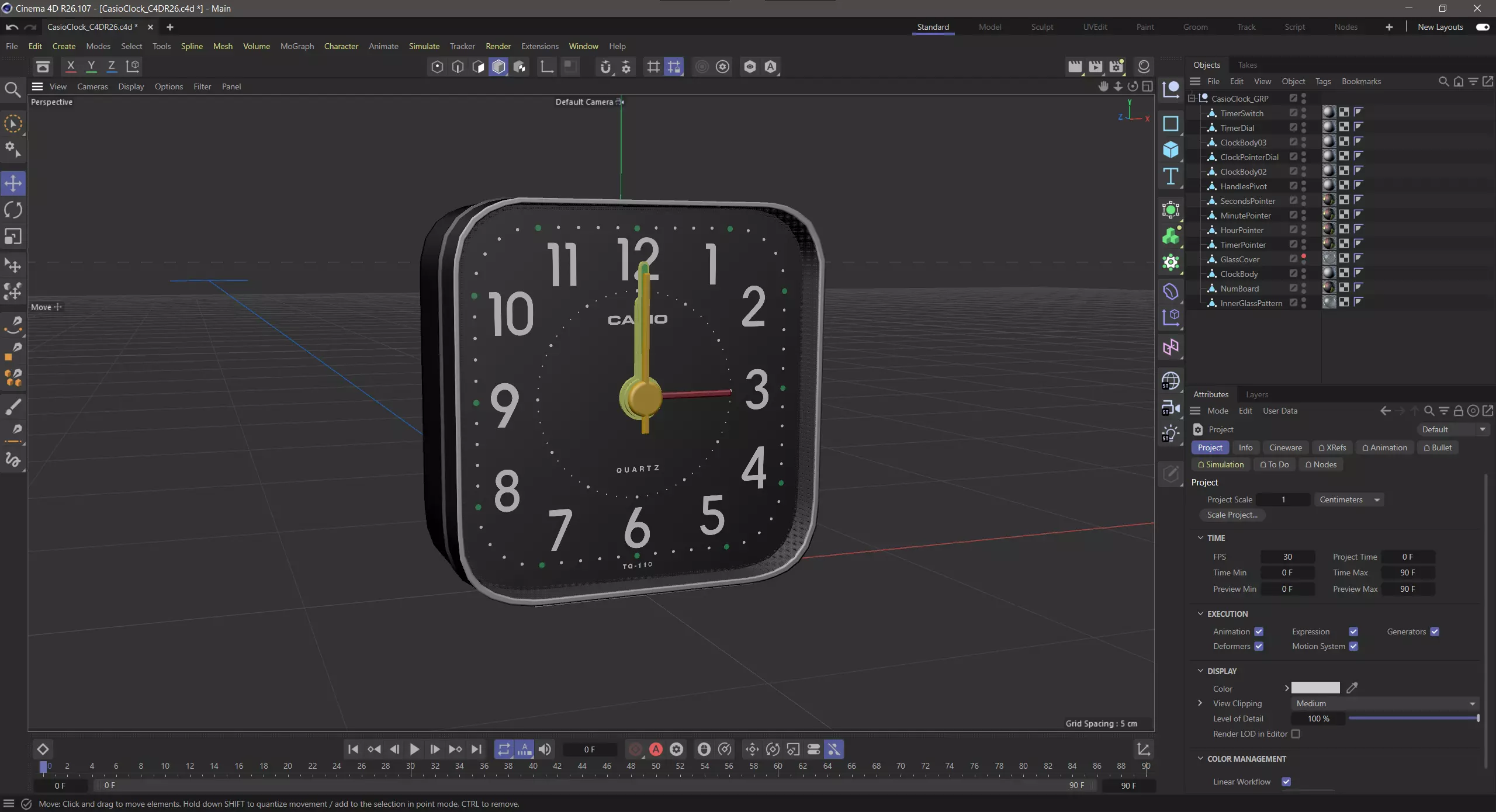Open the Info attribute tab
The image size is (1496, 812).
pos(1245,448)
